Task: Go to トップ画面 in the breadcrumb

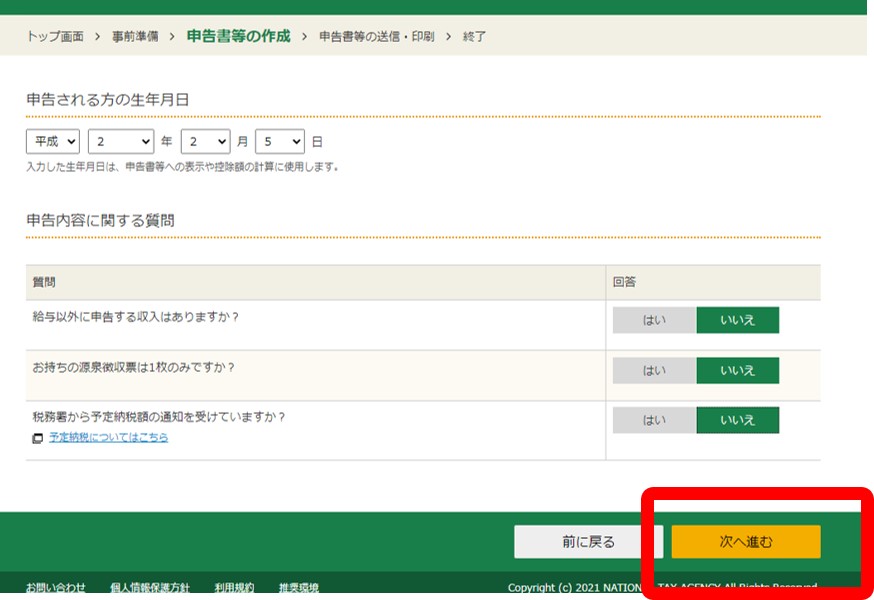Action: point(55,37)
